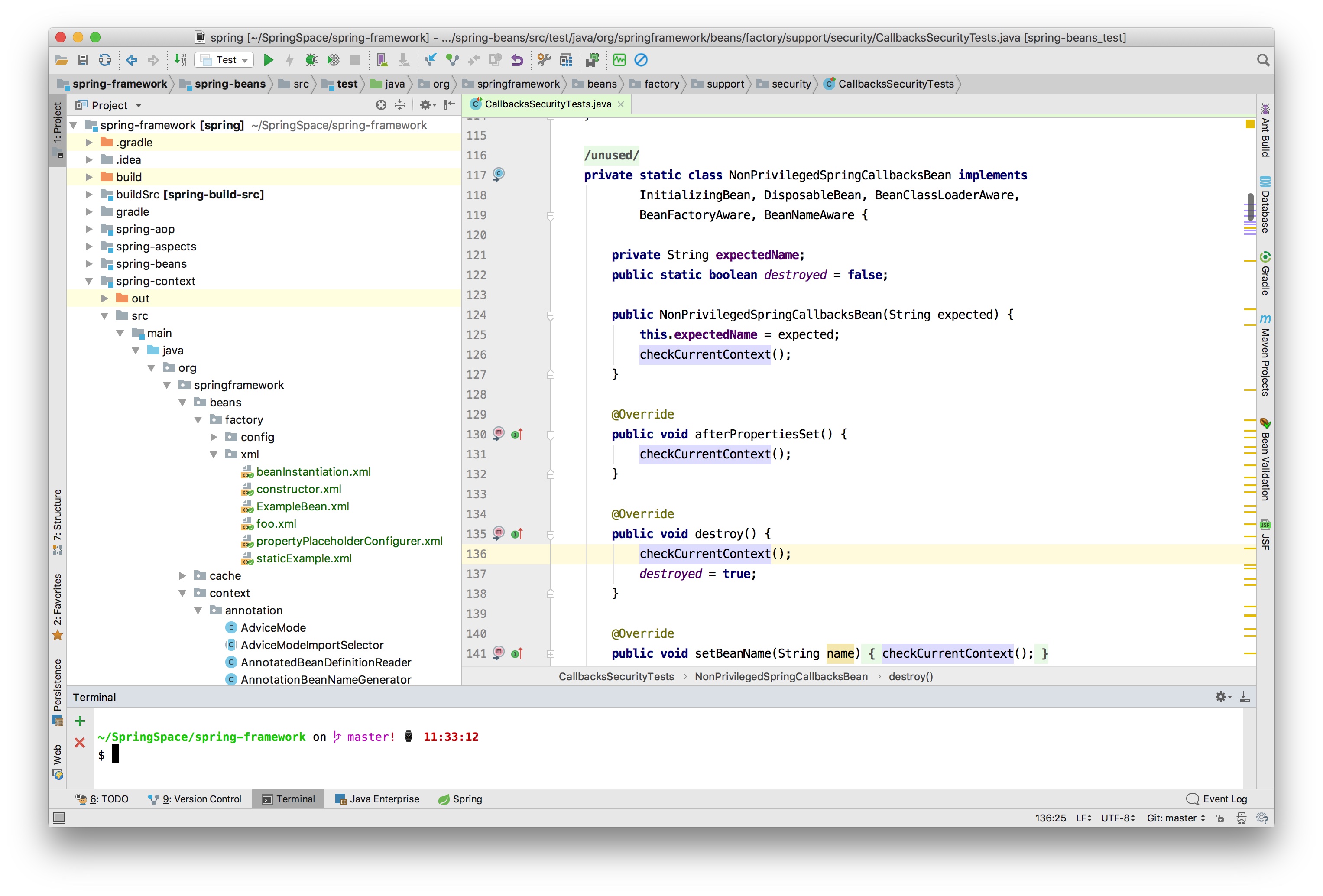
Task: Click NonPrivilegedSpringCallbacksBean in editor breadcrumb
Action: [781, 676]
